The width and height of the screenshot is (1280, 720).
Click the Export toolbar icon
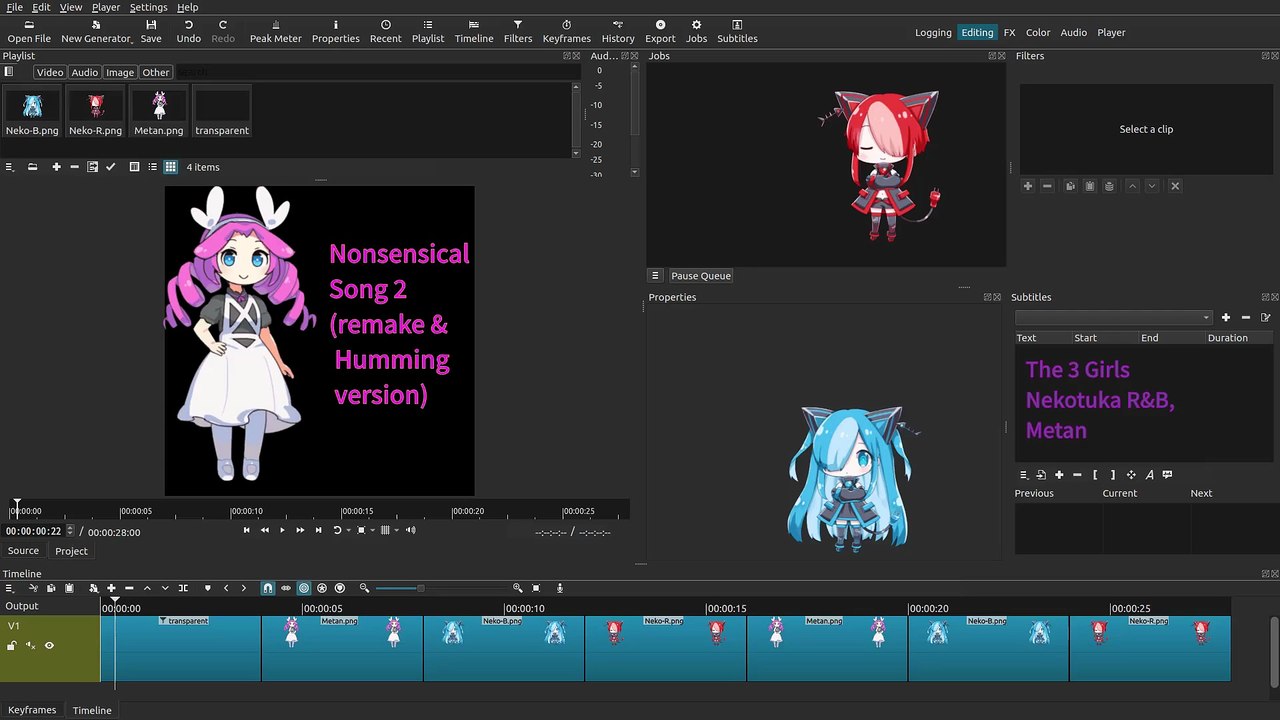pyautogui.click(x=660, y=24)
